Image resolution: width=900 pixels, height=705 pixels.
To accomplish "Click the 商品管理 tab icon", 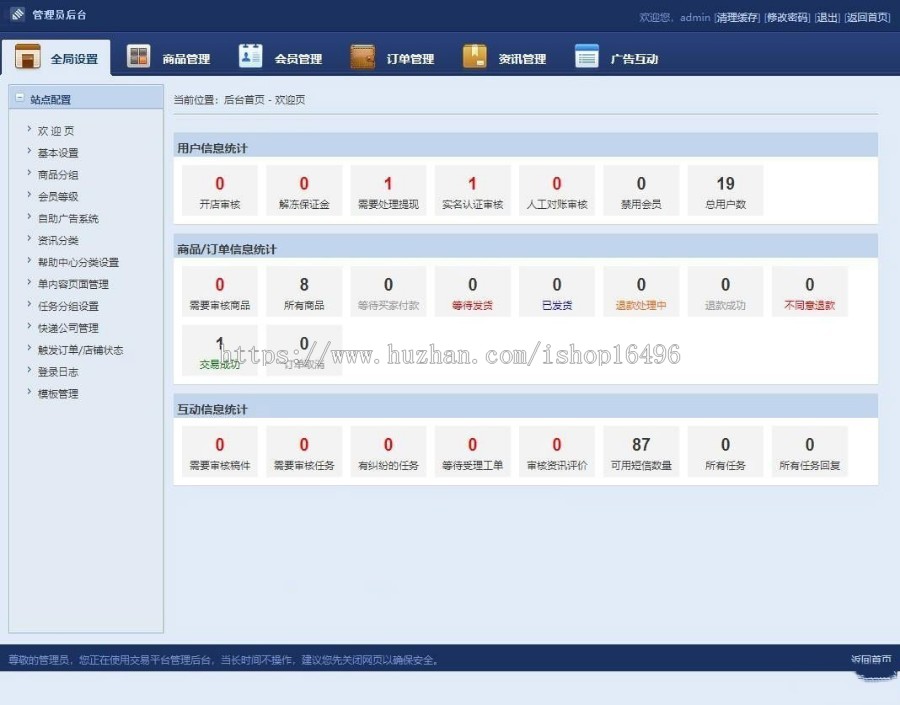I will 139,57.
